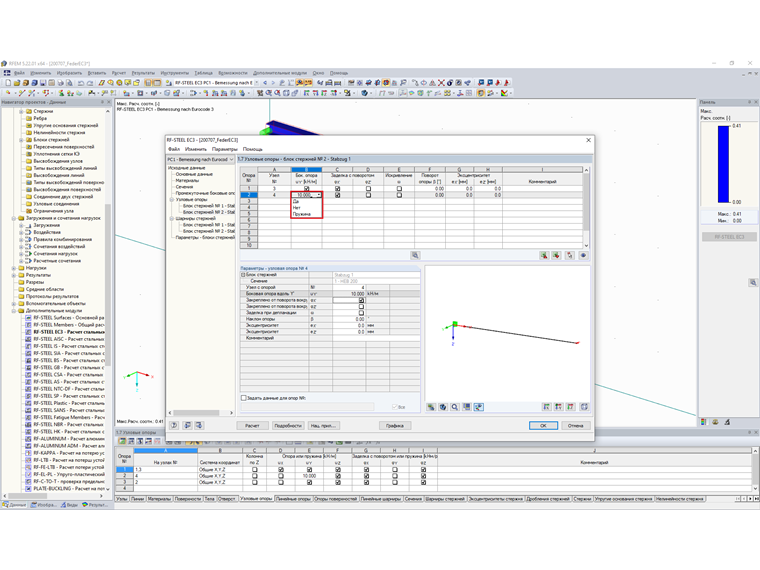Image resolution: width=760 pixels, height=570 pixels.
Task: Switch to the 'Материалы' bottom table tab
Action: [x=159, y=499]
